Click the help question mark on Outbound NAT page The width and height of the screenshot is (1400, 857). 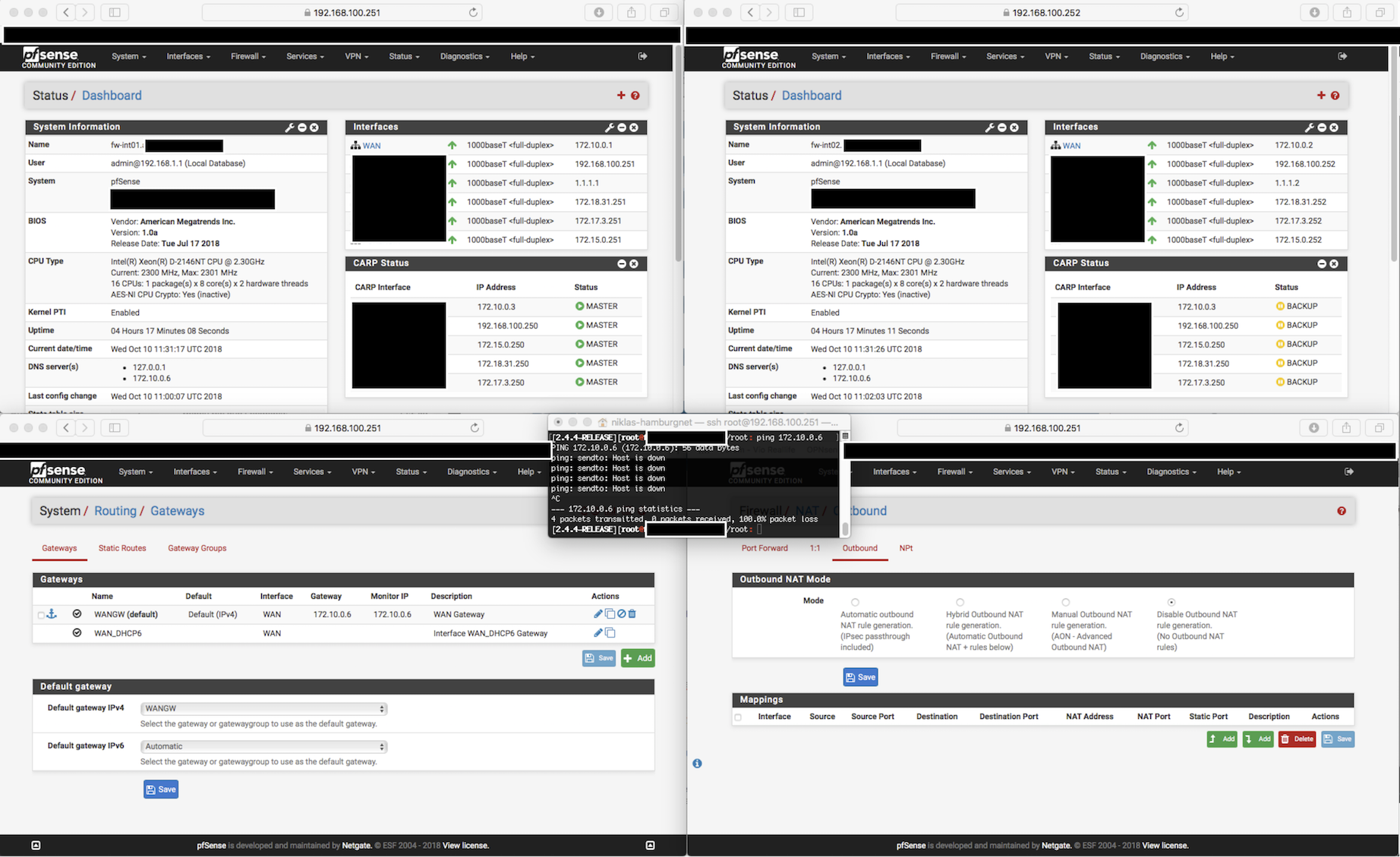[1342, 511]
